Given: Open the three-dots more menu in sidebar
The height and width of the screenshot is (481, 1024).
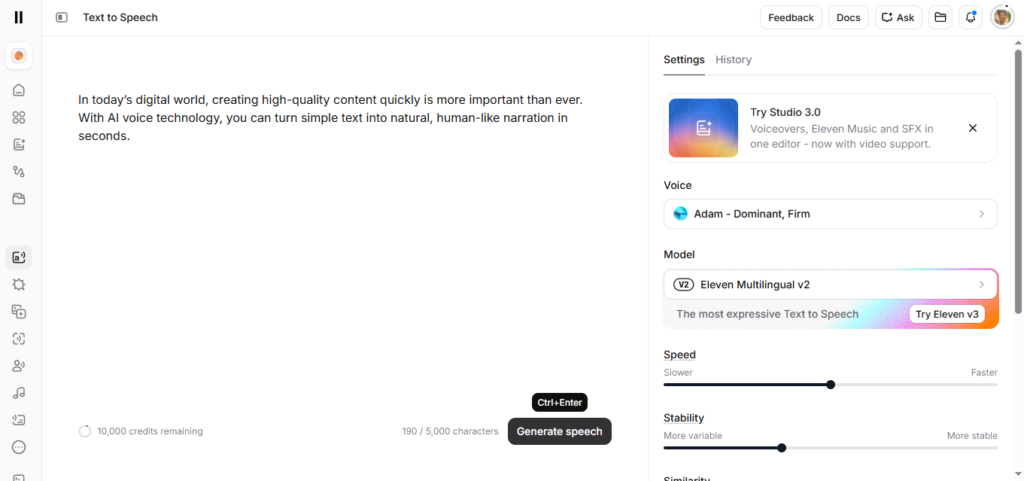Looking at the screenshot, I should pos(18,447).
